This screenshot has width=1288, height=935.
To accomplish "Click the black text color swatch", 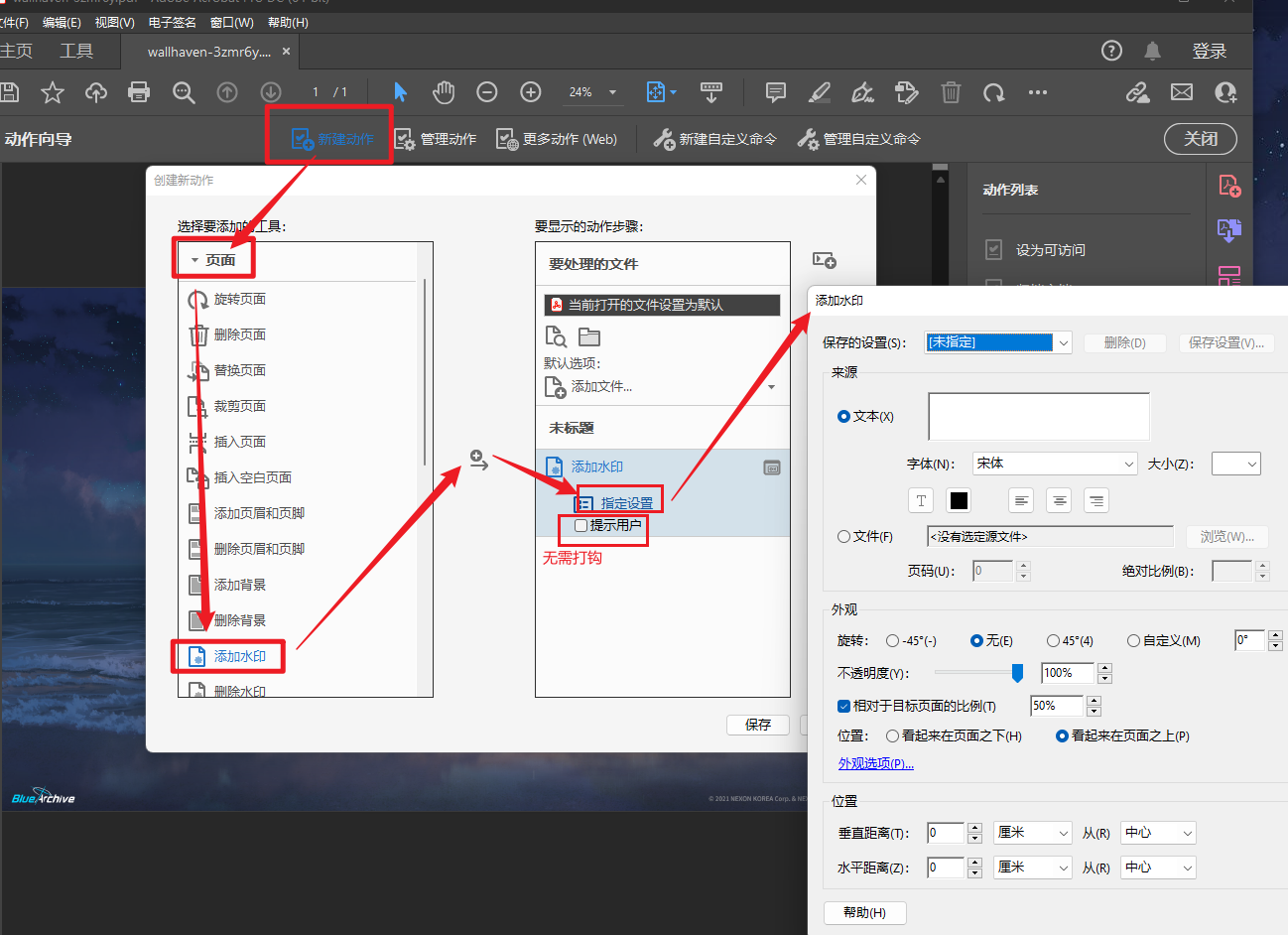I will 959,500.
